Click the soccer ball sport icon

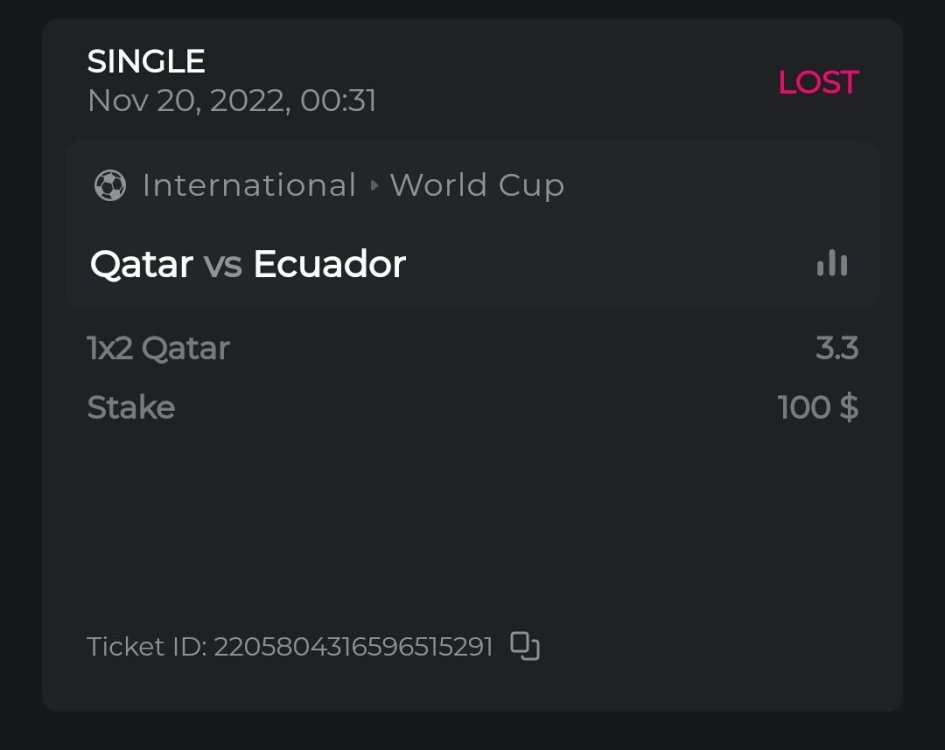(110, 186)
